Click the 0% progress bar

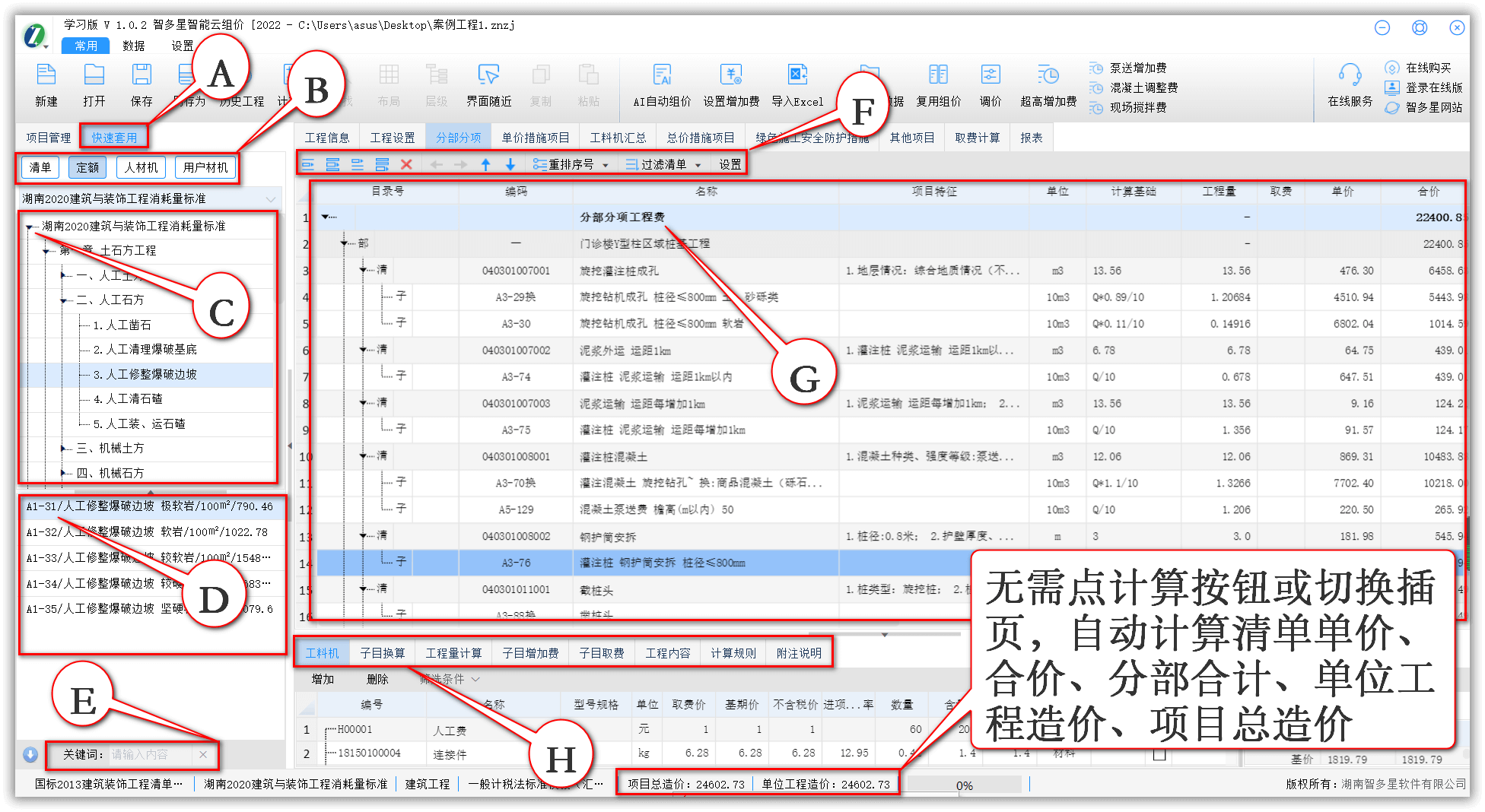click(965, 783)
